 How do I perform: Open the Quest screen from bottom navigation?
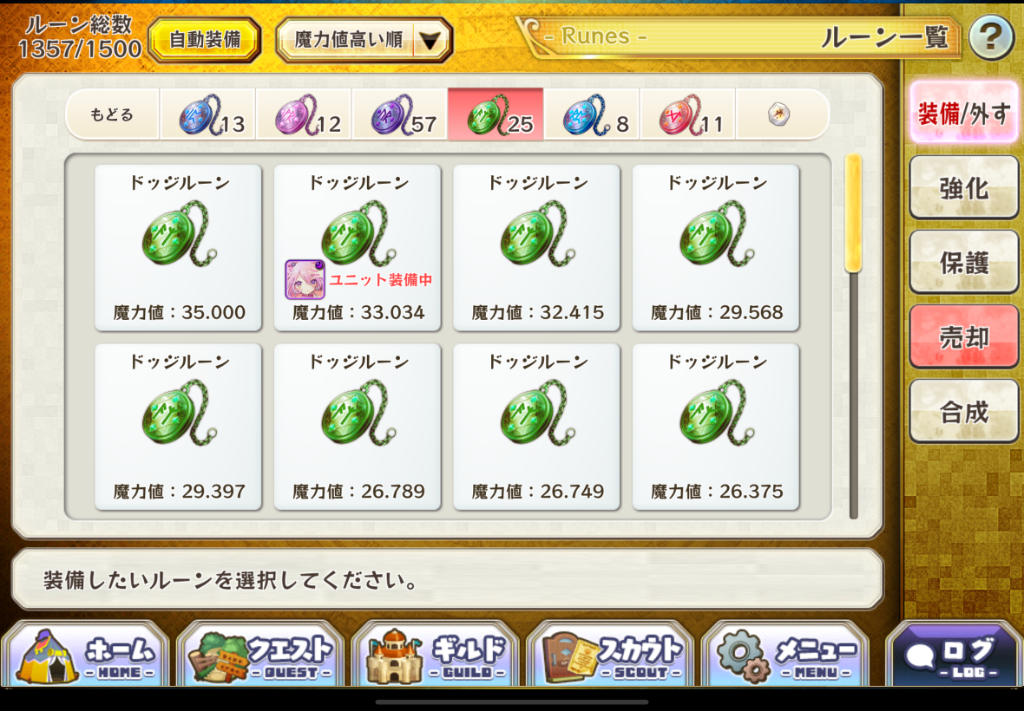(x=260, y=655)
